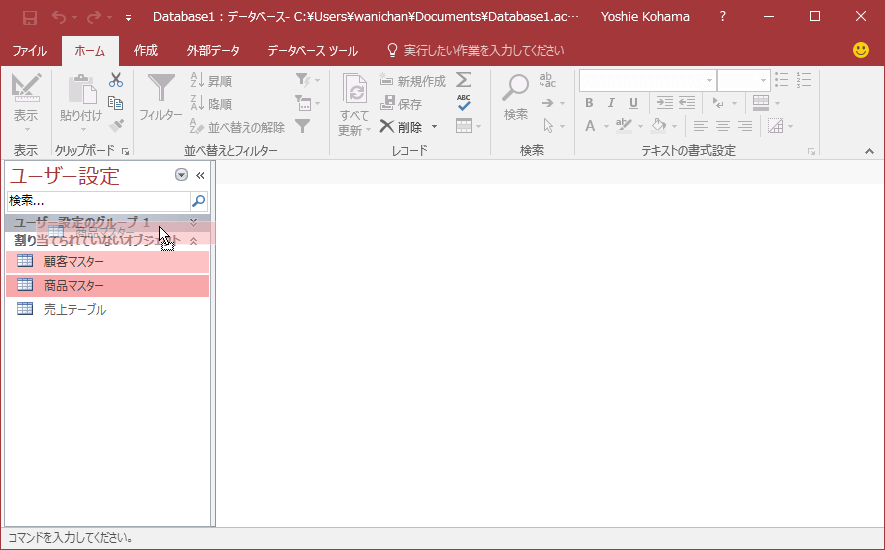Click the font color A button
Screen dimensions: 885x550
tap(590, 126)
